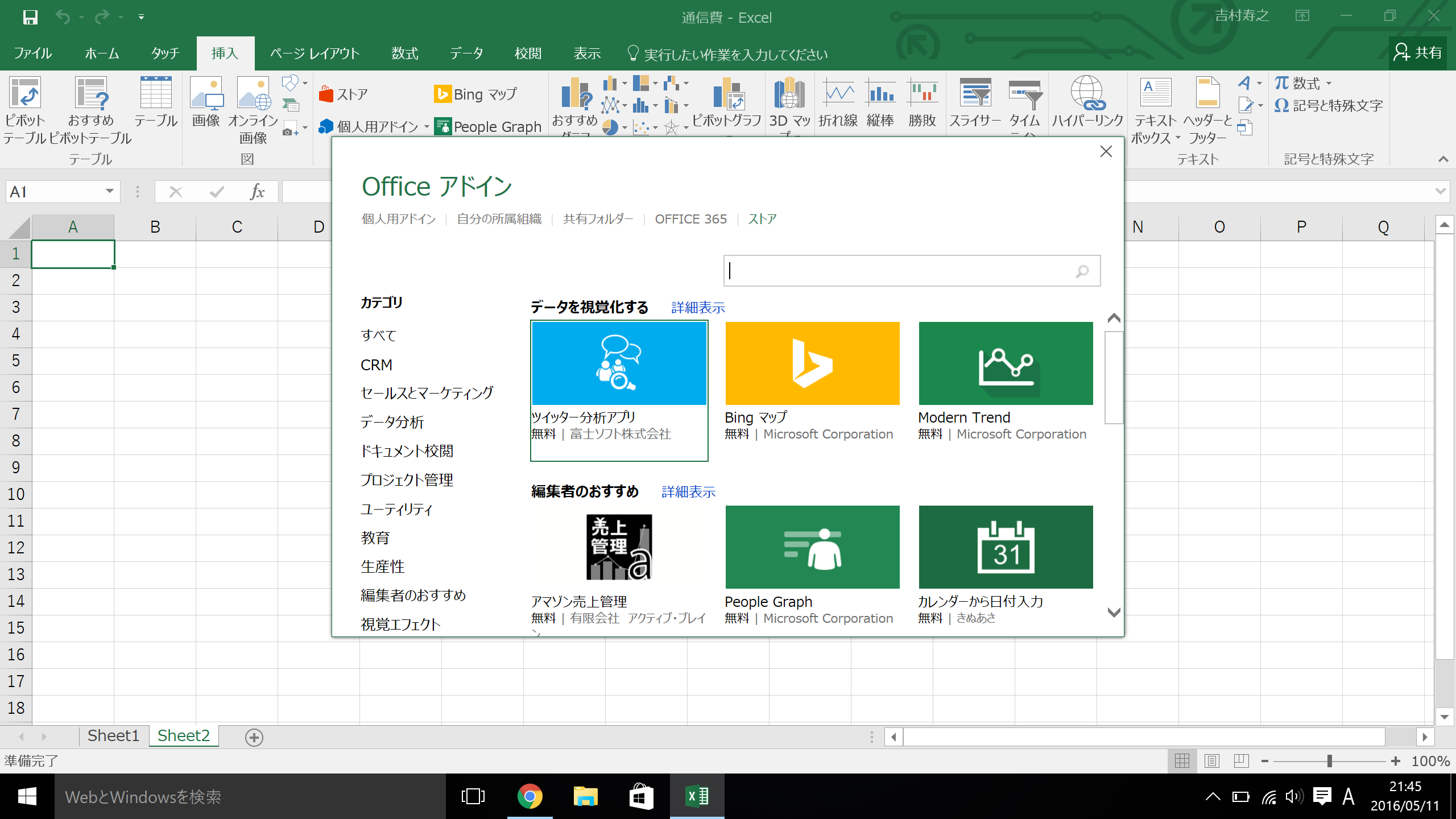Click the Insert Function fx icon
Image resolution: width=1456 pixels, height=819 pixels.
258,192
